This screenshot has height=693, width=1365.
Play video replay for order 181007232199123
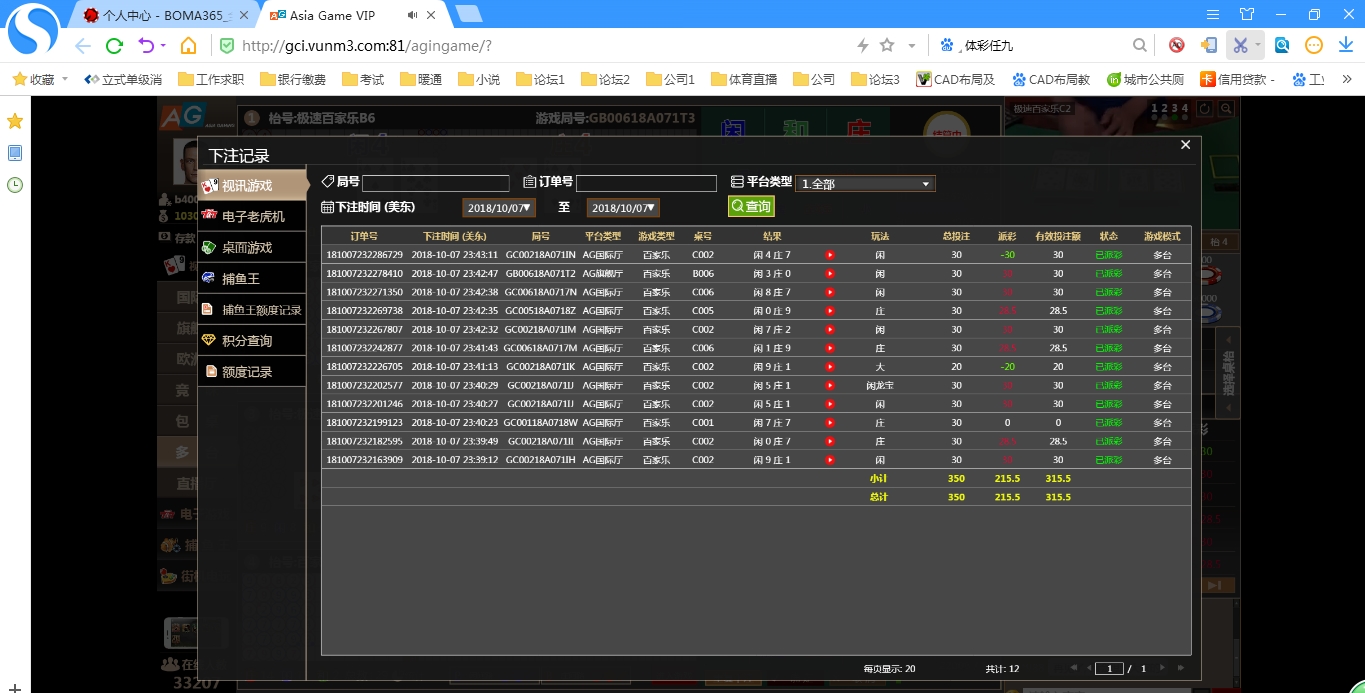[830, 423]
